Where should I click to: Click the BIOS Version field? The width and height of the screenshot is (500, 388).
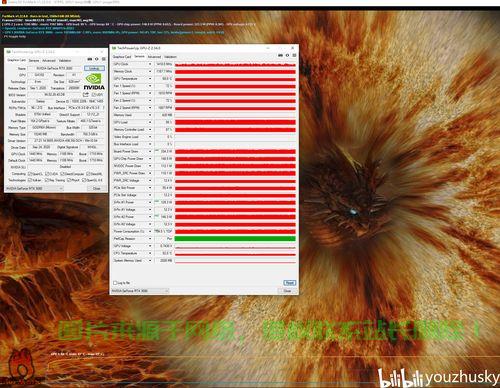pos(55,95)
